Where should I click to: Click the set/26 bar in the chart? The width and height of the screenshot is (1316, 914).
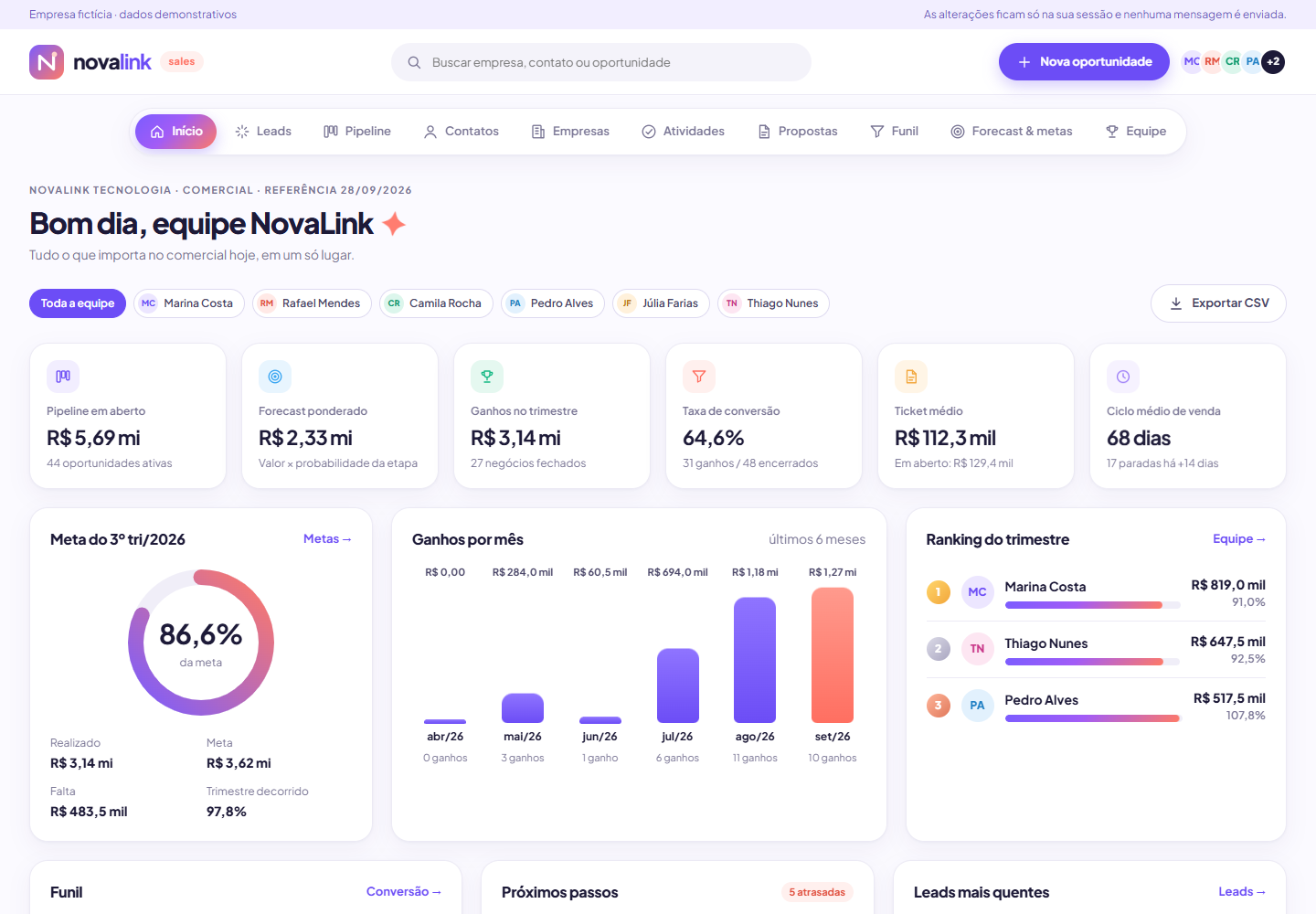pos(833,655)
